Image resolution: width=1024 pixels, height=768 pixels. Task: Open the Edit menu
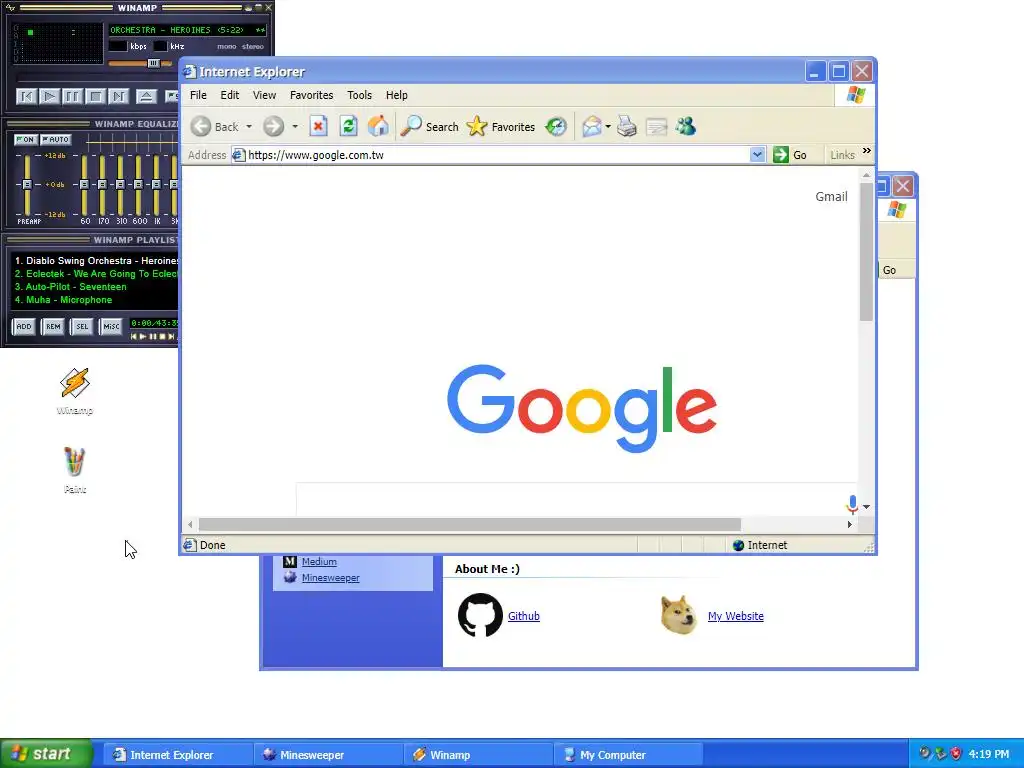(x=229, y=95)
